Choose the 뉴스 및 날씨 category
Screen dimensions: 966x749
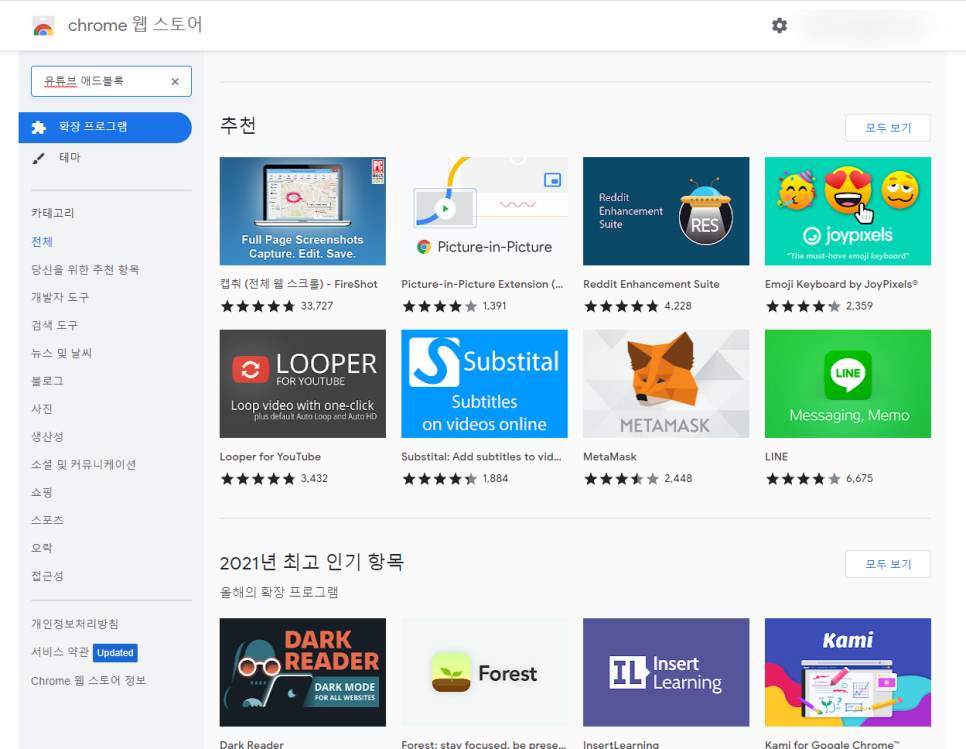61,353
